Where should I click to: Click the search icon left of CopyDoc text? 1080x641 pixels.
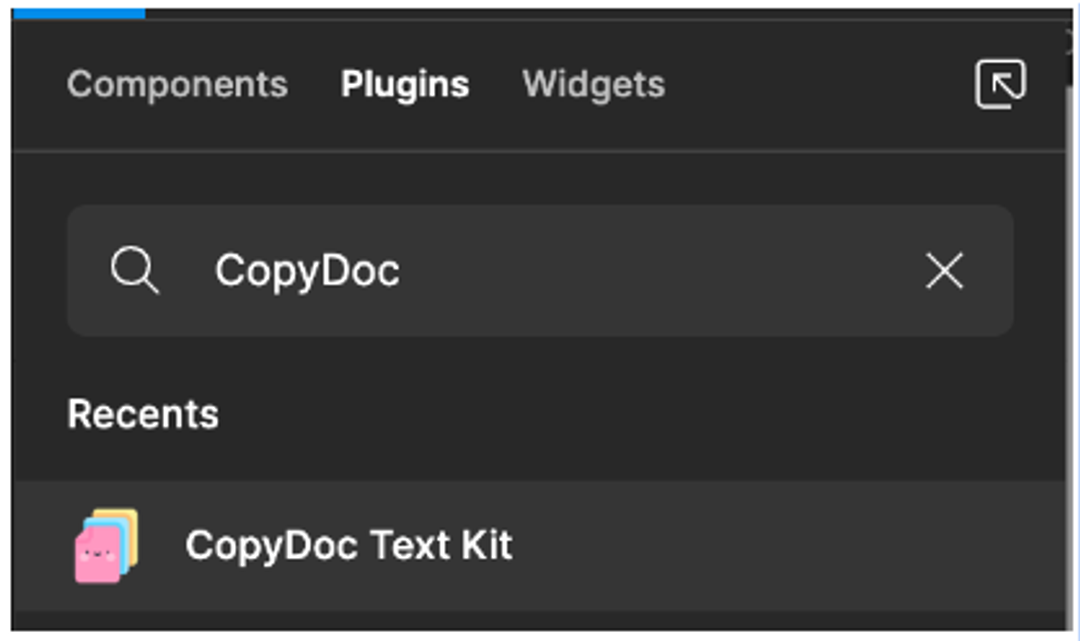(x=135, y=269)
